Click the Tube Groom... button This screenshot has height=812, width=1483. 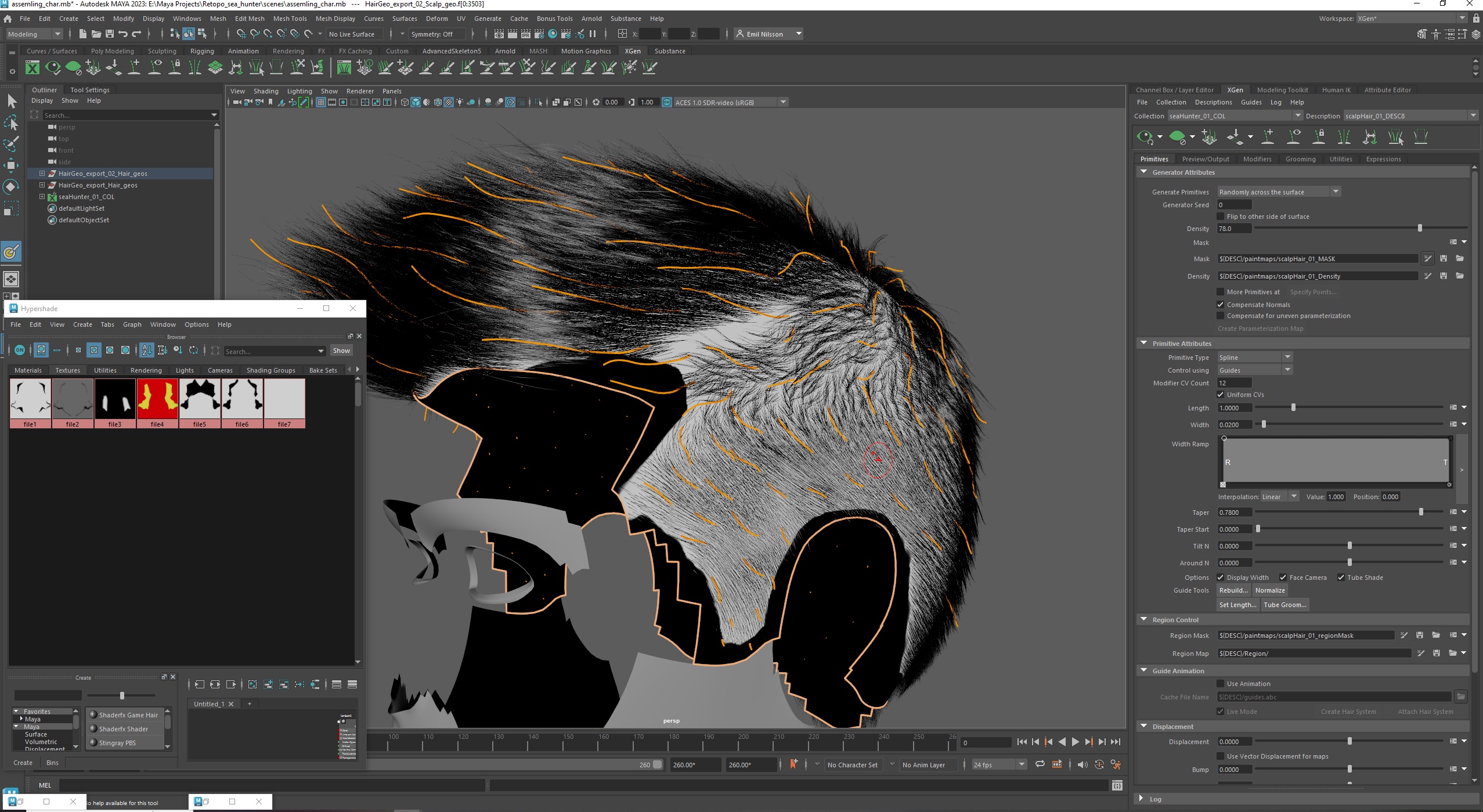coord(1284,604)
